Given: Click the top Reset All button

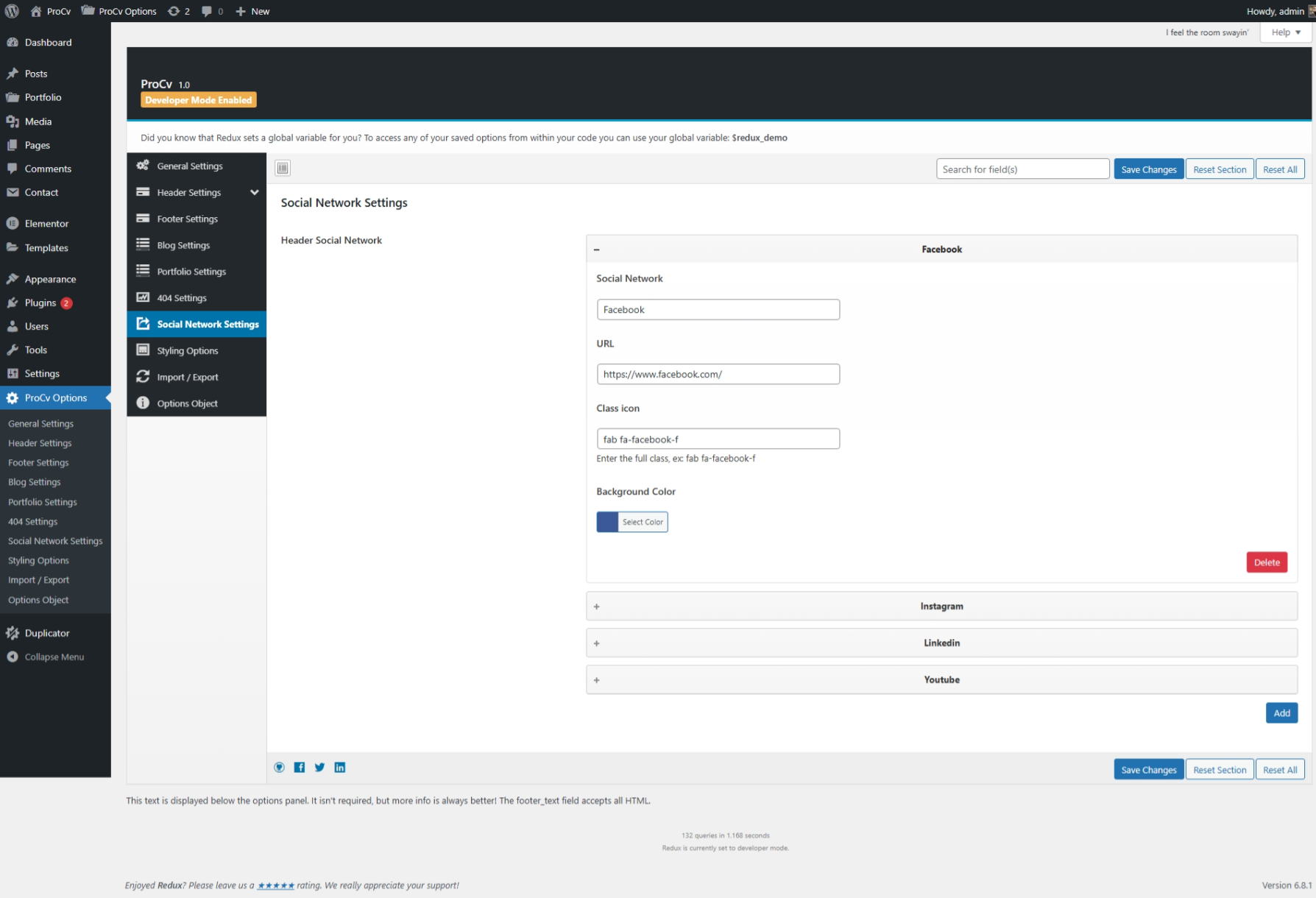Looking at the screenshot, I should (1280, 169).
